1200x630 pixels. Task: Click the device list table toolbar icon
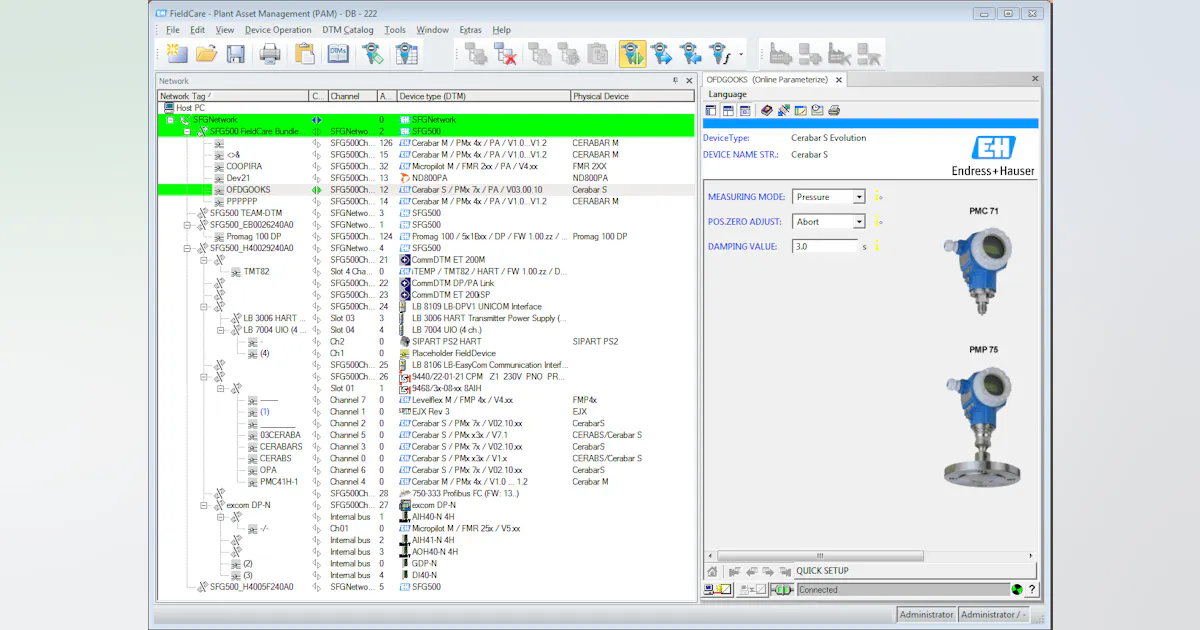(x=406, y=54)
